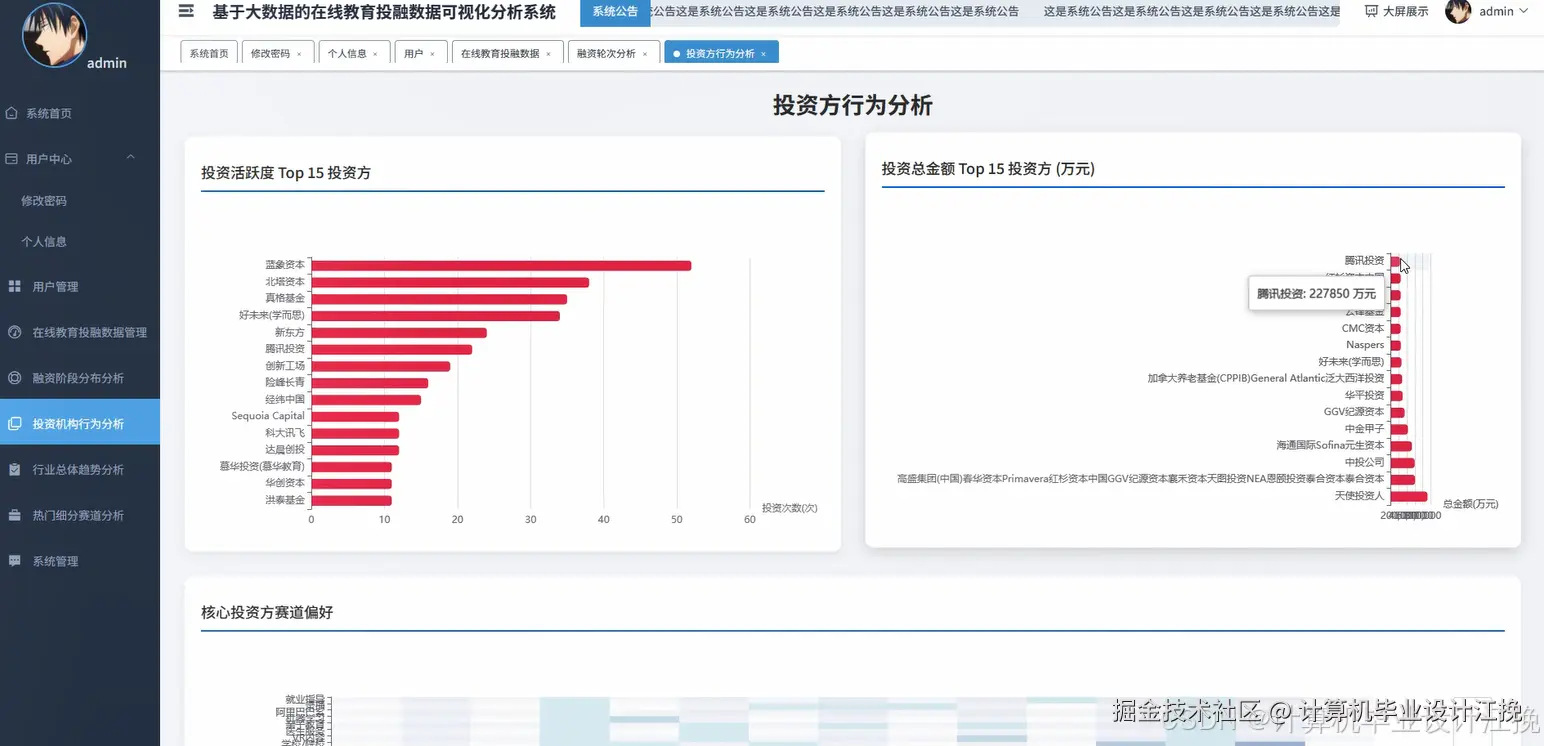The image size is (1544, 746).
Task: Click the Sequoia Capital axis label
Action: 268,416
